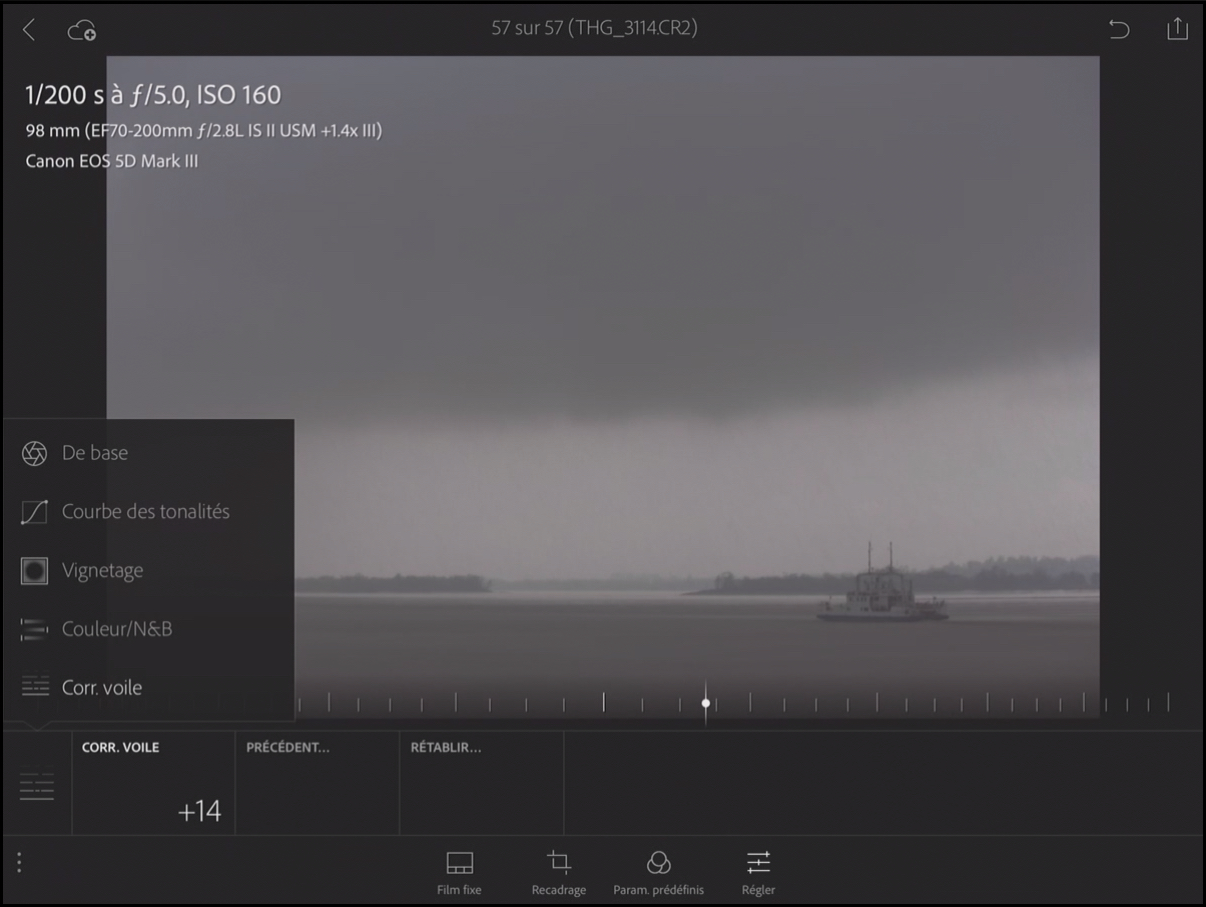The height and width of the screenshot is (907, 1206).
Task: Open the Vignetage adjustment group
Action: [149, 571]
